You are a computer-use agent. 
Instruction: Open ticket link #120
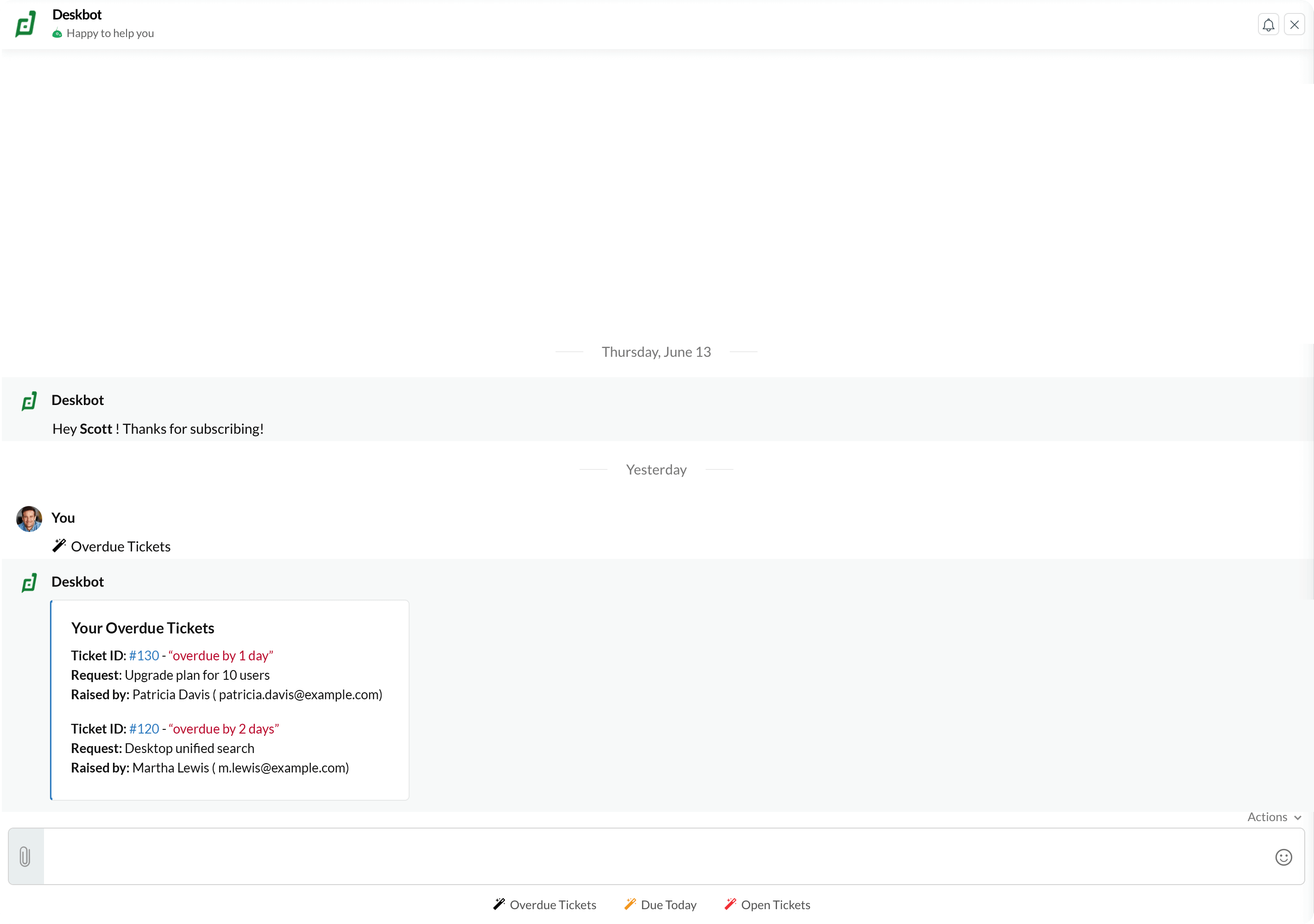click(144, 728)
